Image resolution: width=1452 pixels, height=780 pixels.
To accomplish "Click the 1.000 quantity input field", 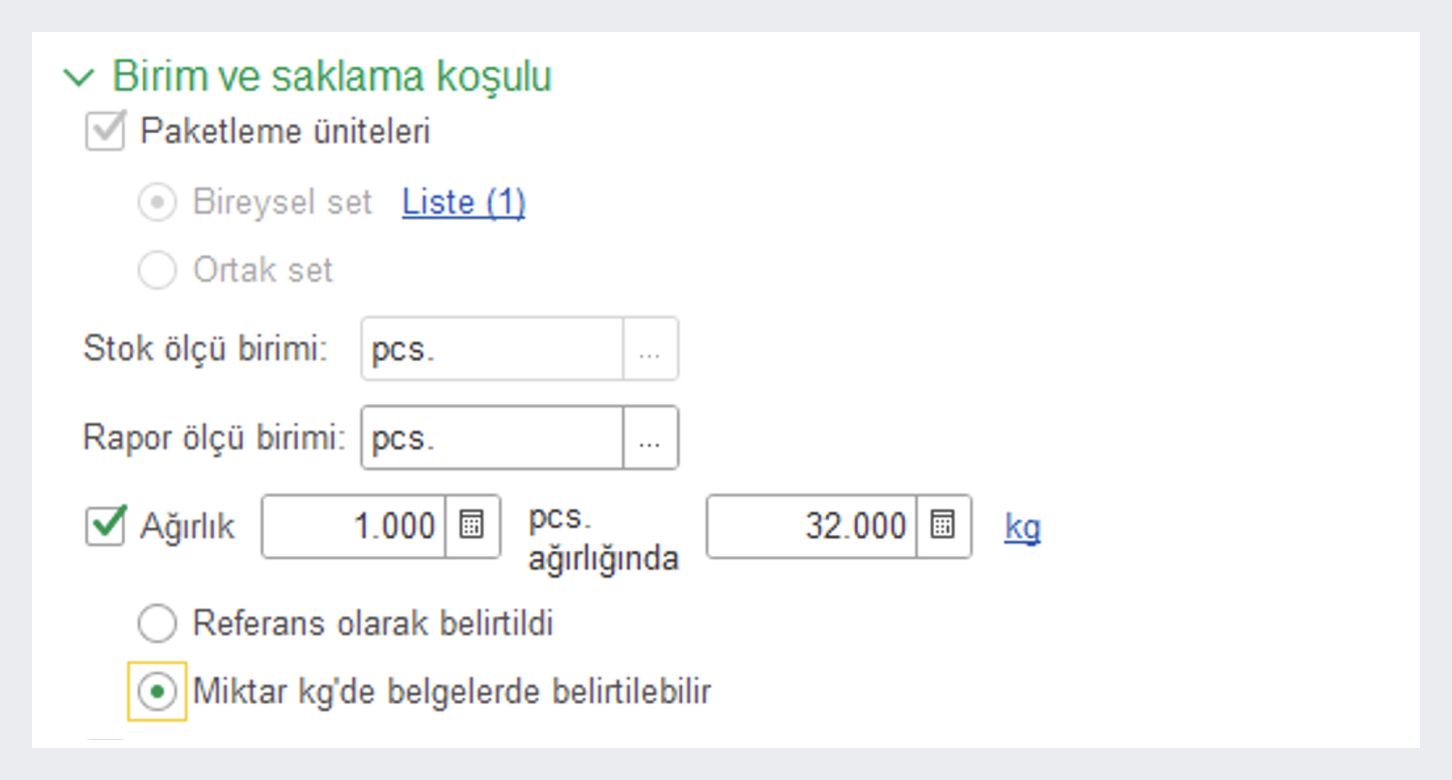I will click(x=354, y=526).
